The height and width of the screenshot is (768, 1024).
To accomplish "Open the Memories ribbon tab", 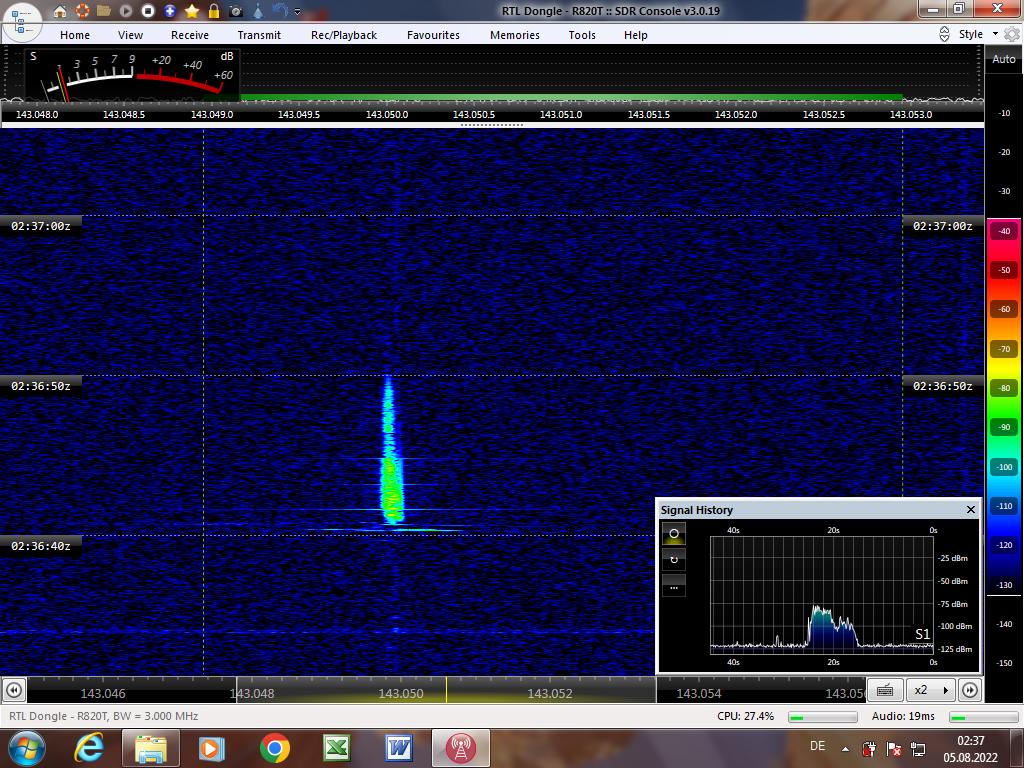I will pos(515,35).
